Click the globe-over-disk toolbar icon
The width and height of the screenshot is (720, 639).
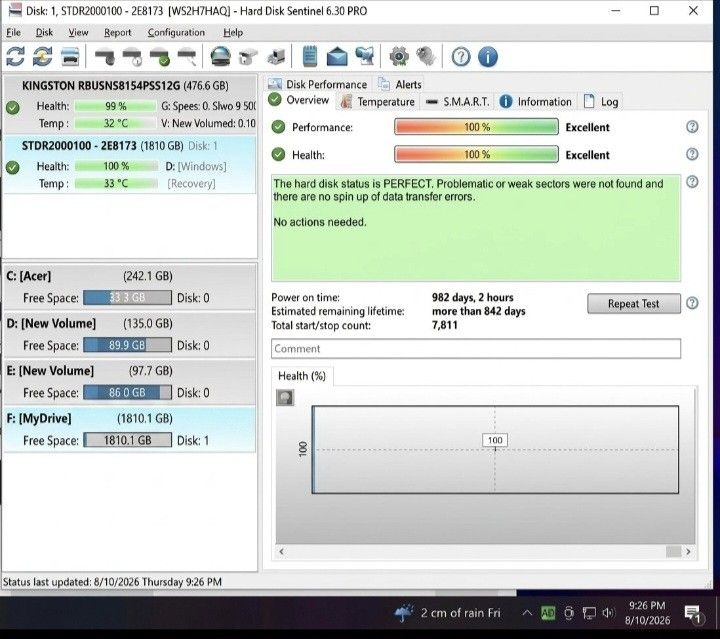(220, 57)
